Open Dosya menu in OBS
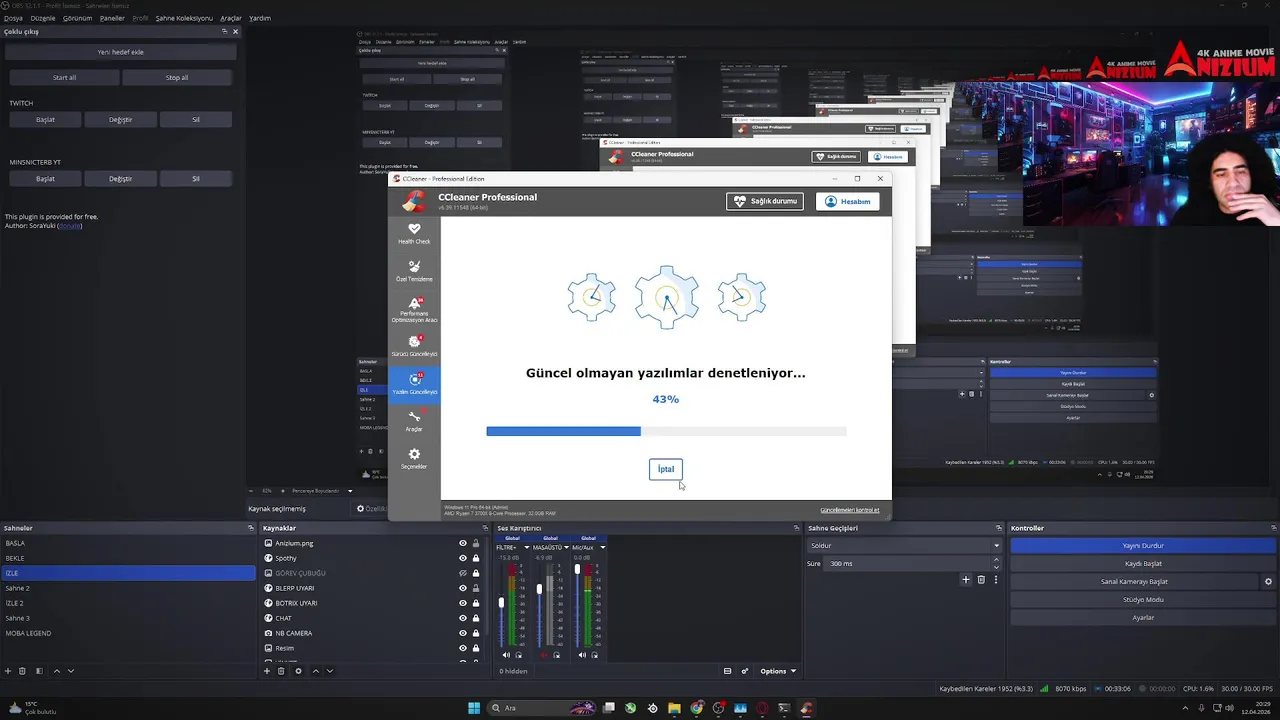 (13, 18)
